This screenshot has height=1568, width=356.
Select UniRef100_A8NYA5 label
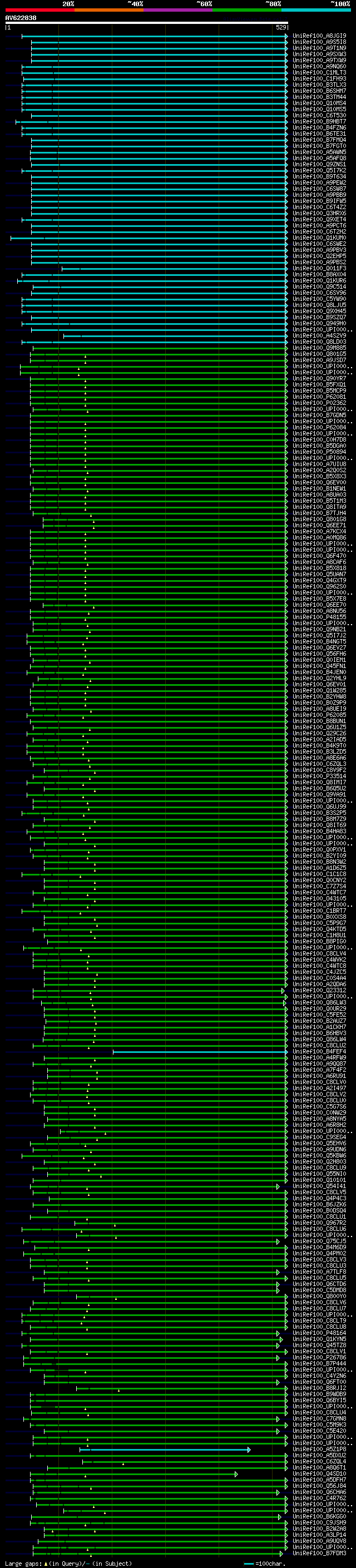[x=319, y=1119]
